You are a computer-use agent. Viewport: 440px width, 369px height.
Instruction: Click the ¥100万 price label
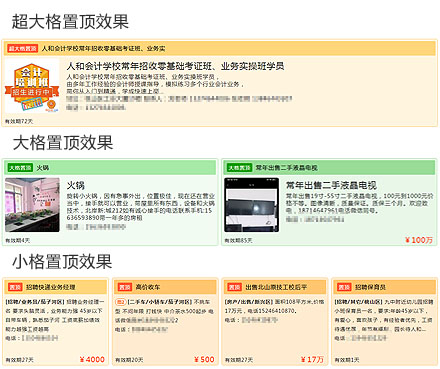419,240
